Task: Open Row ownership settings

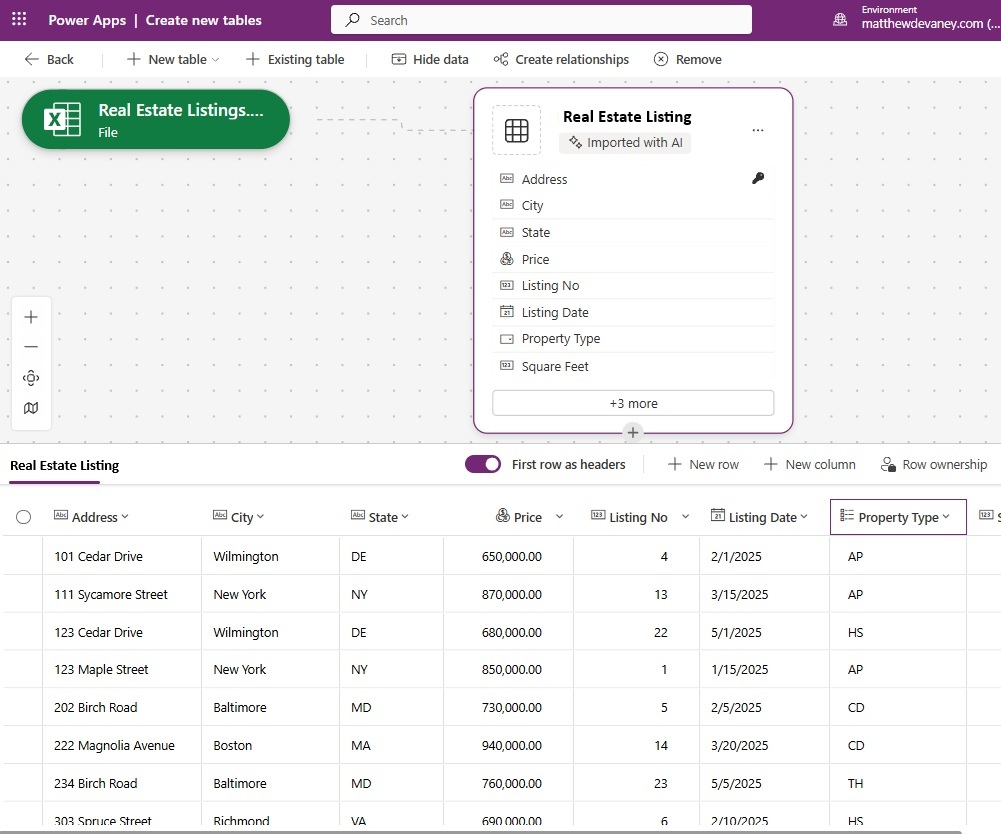Action: [933, 464]
